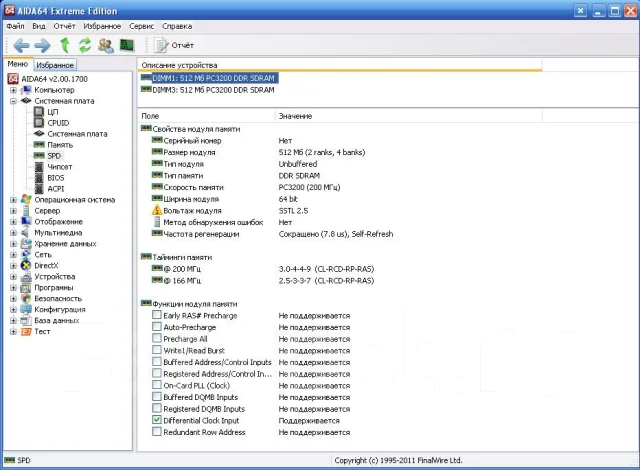Click the База данных icon
The image size is (640, 470).
[x=26, y=321]
